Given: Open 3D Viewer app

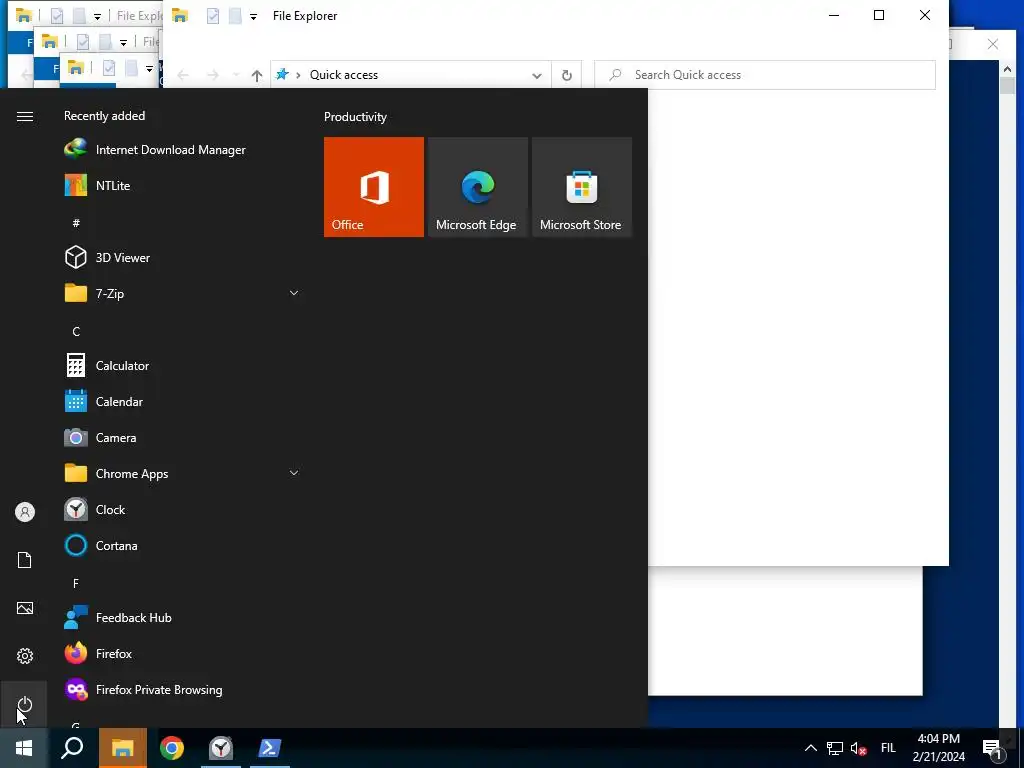Looking at the screenshot, I should [108, 257].
